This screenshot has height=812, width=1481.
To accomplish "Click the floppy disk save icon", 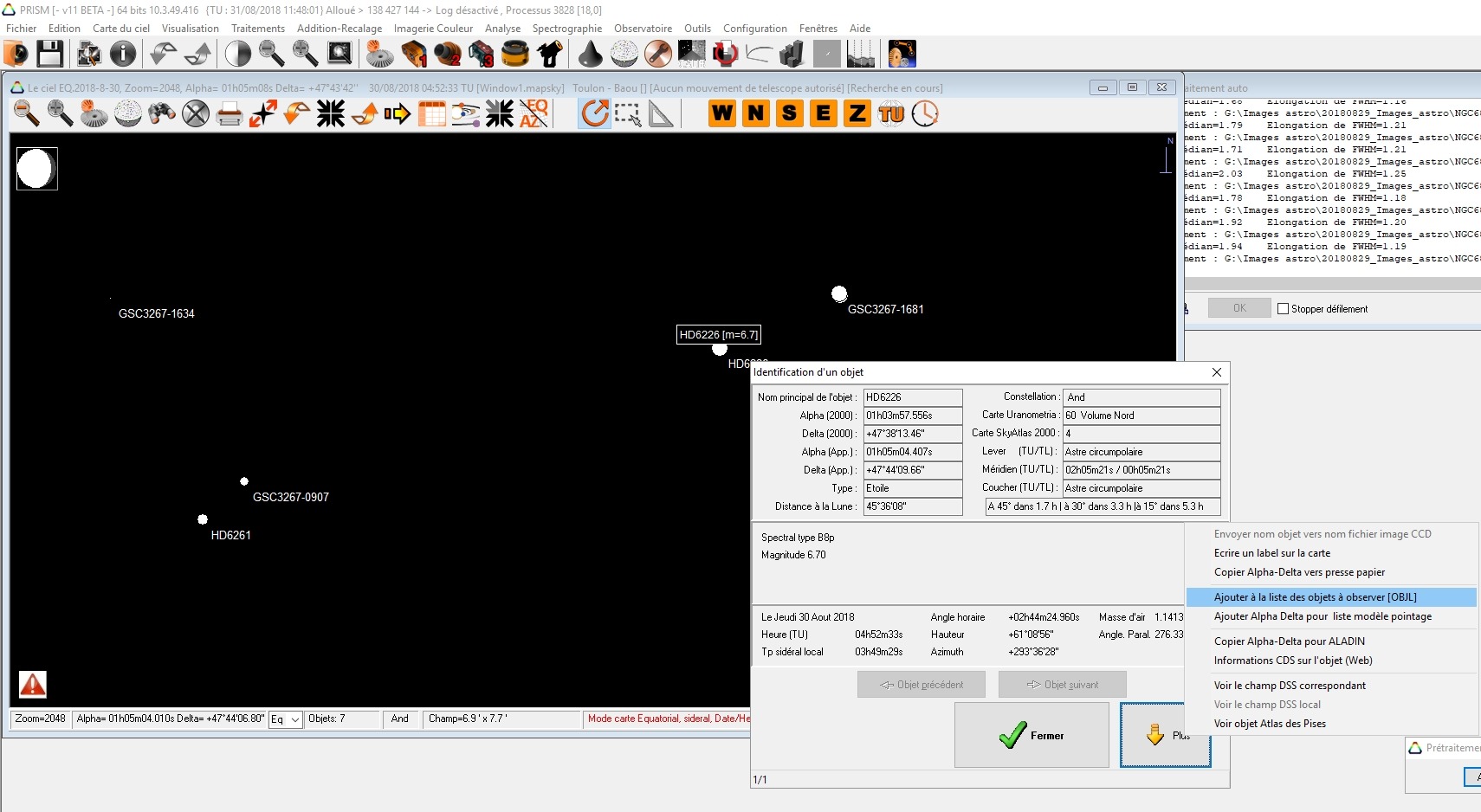I will pyautogui.click(x=49, y=54).
